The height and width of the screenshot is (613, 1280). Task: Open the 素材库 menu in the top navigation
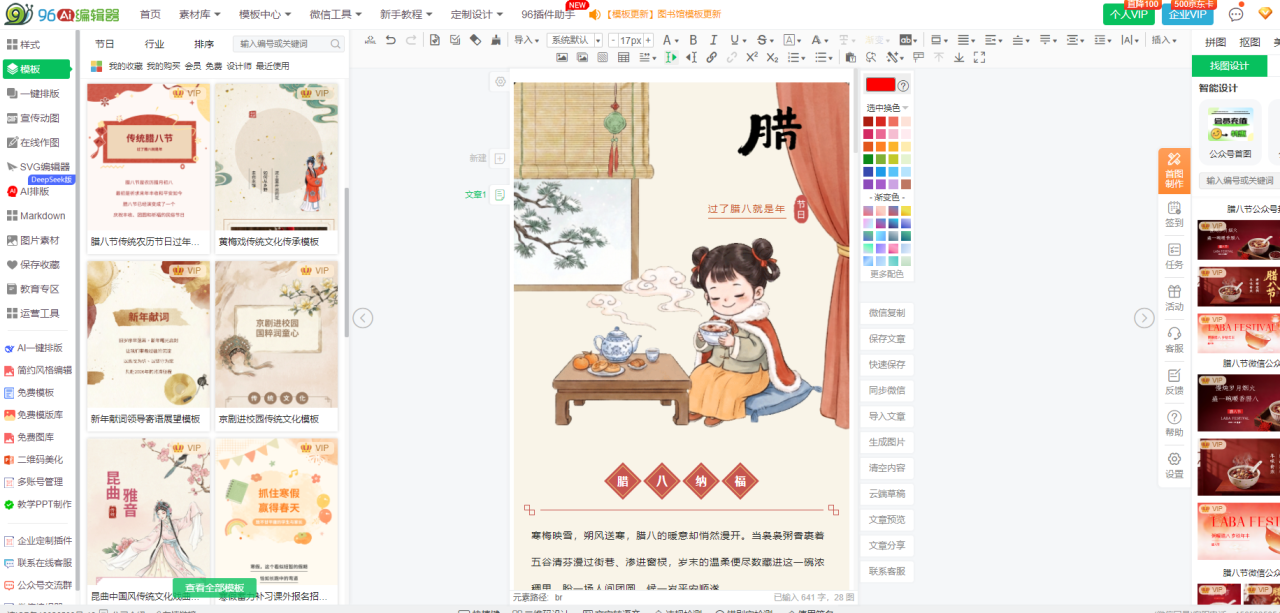click(x=200, y=15)
